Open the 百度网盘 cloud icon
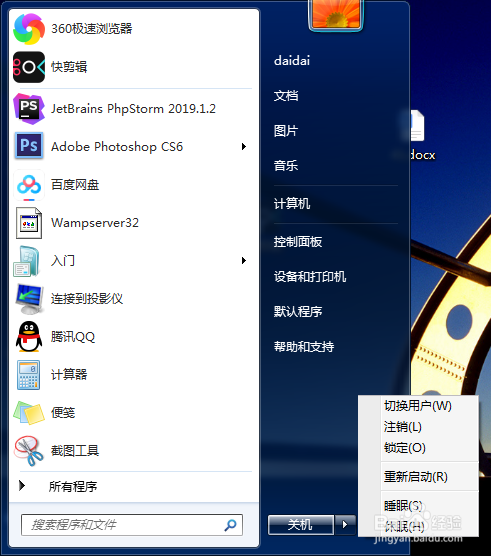 [x=29, y=185]
